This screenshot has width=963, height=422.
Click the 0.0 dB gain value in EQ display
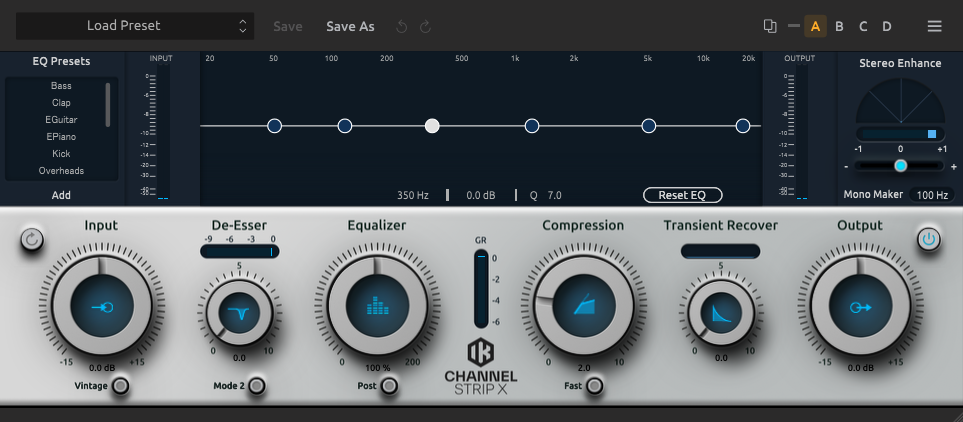480,195
